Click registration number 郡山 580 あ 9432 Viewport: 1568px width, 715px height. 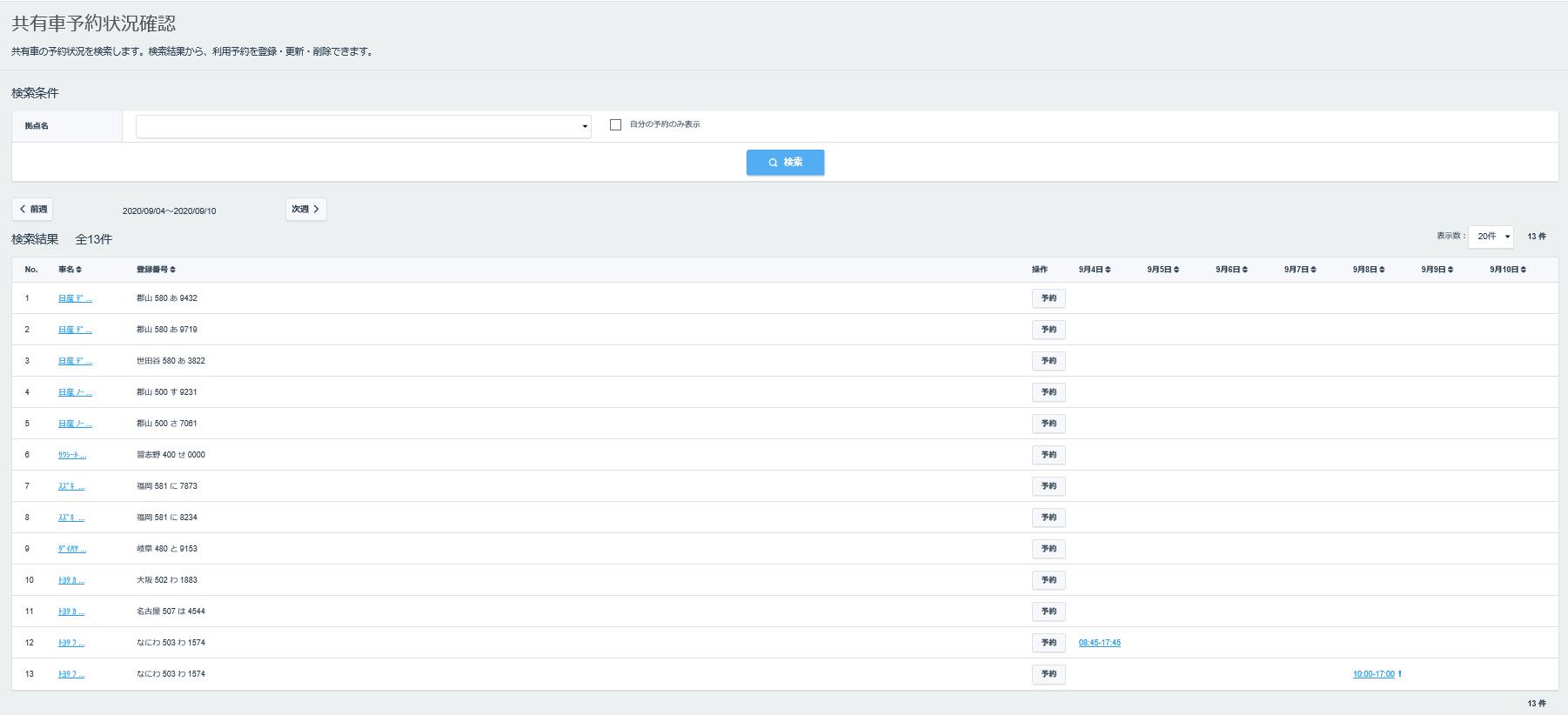pos(167,298)
